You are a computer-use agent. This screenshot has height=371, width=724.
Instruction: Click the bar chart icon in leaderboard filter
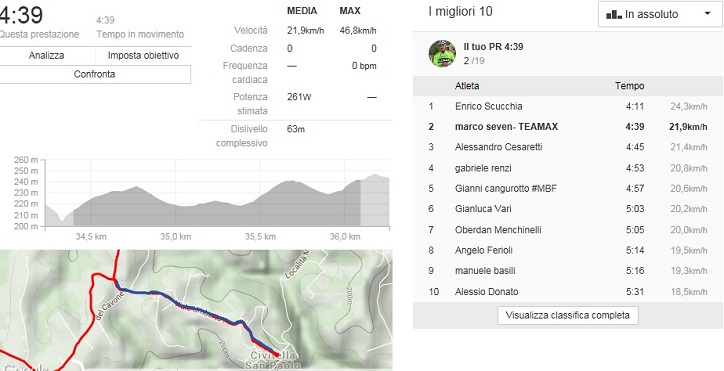(613, 15)
